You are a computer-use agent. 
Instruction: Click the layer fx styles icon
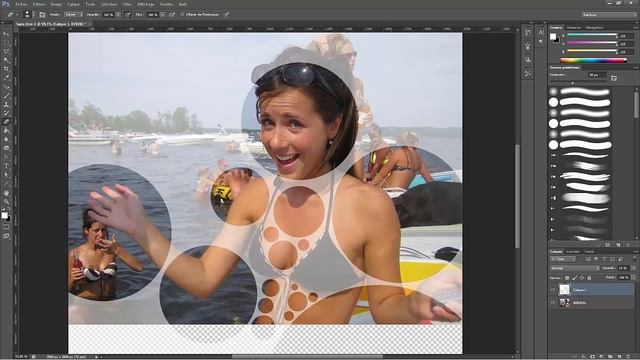(584, 356)
